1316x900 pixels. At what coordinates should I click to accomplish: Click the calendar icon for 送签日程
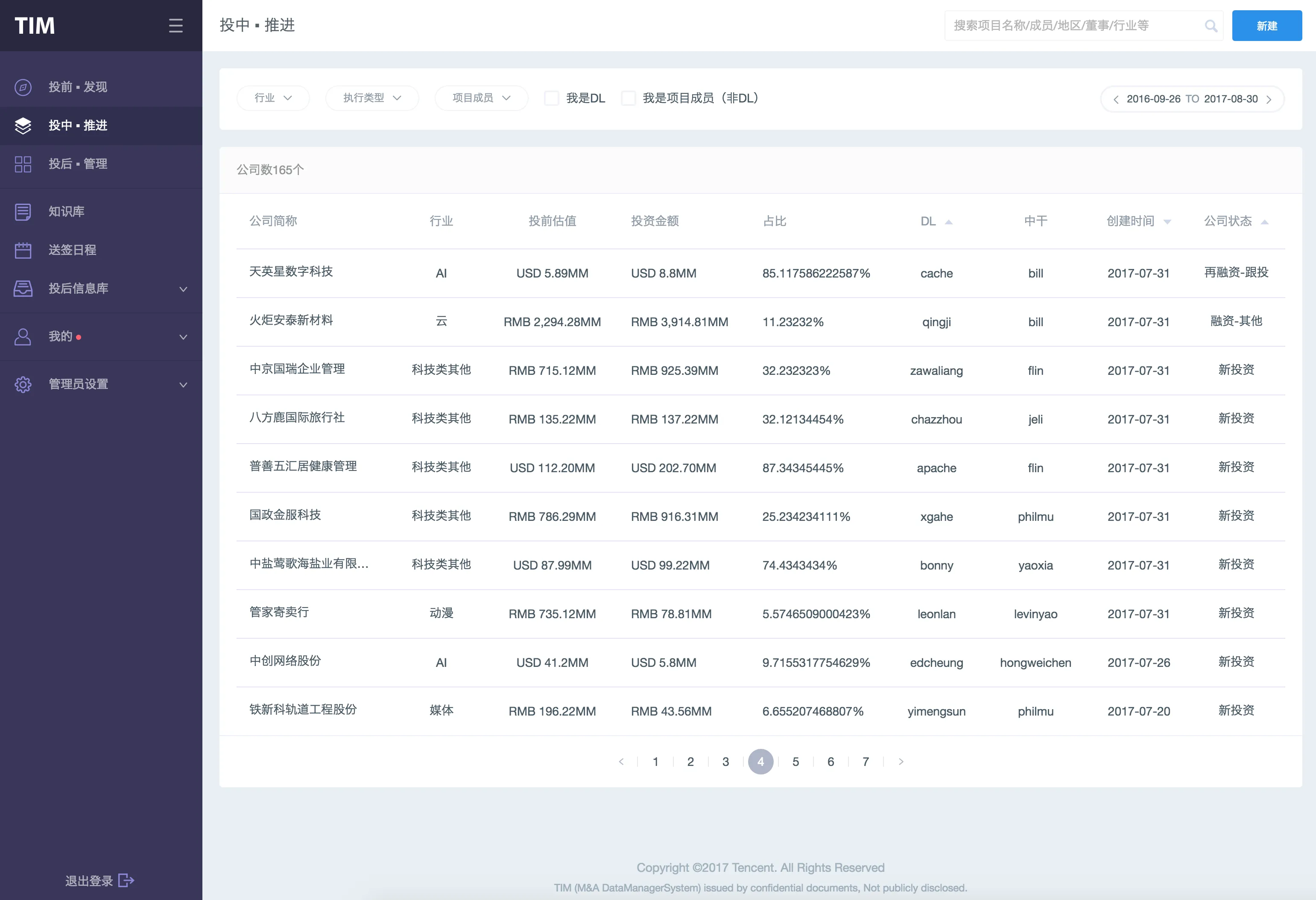pos(23,250)
